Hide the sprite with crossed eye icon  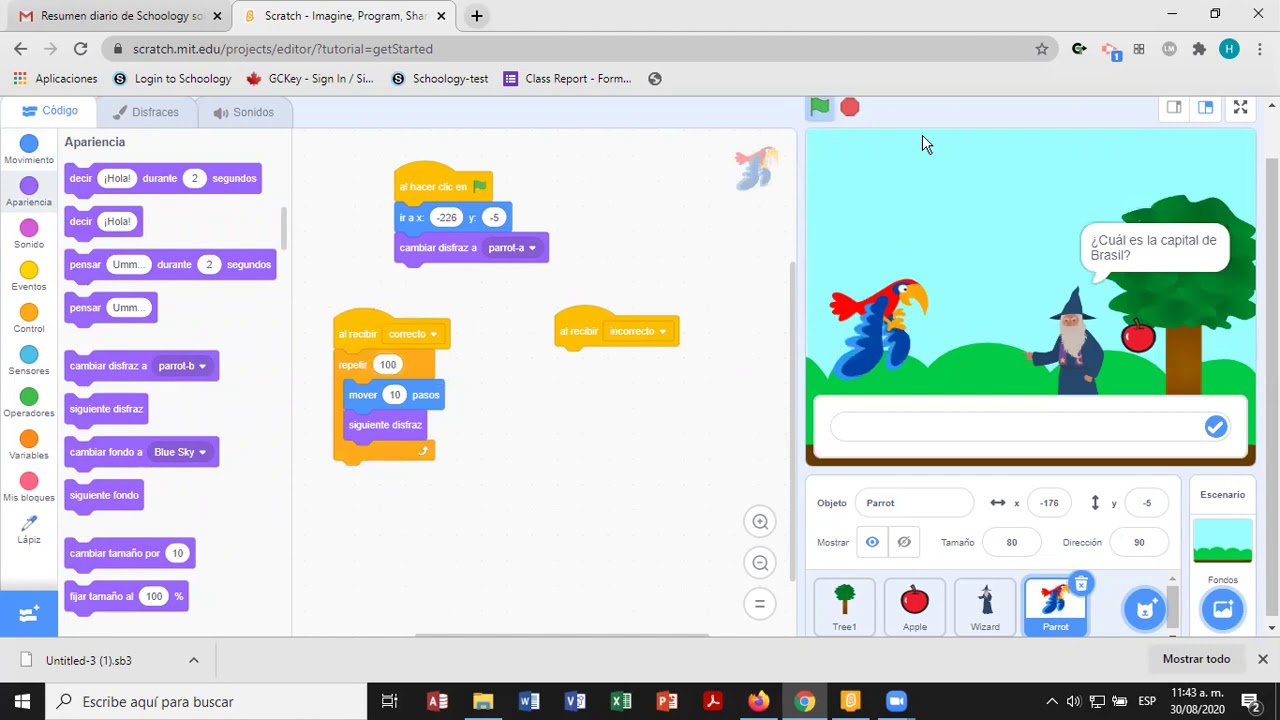pyautogui.click(x=904, y=542)
